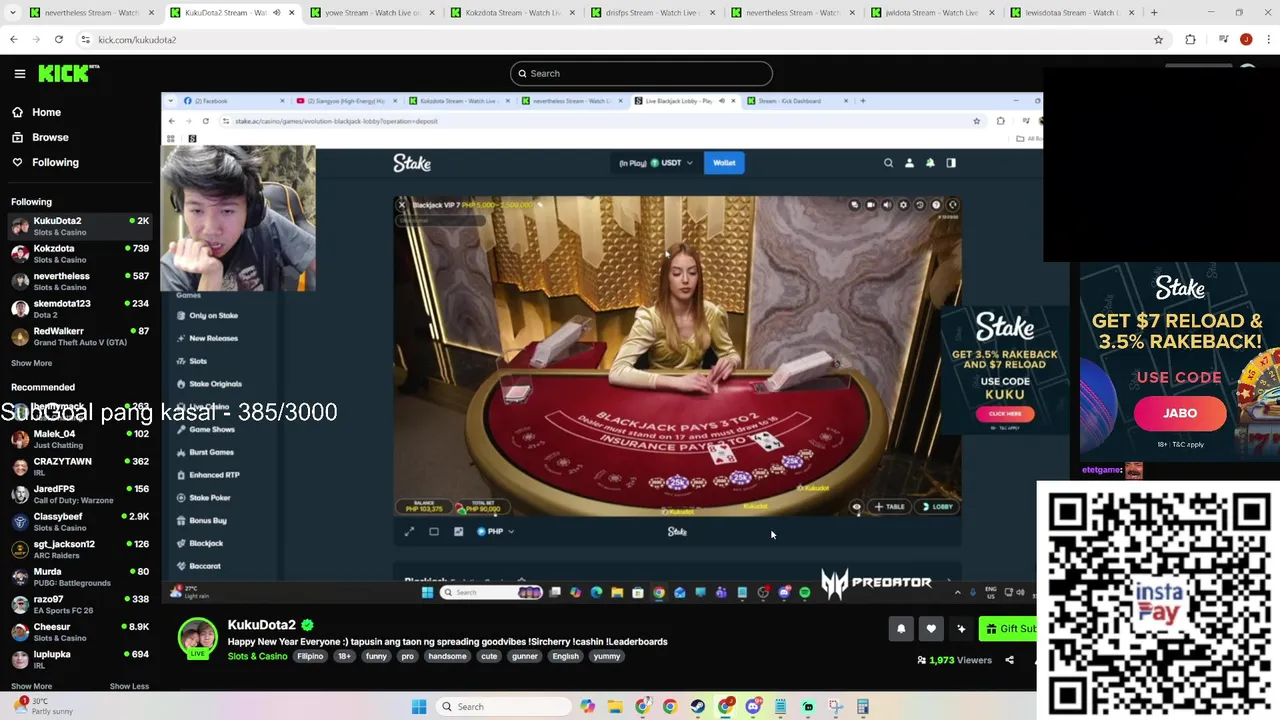Screen dimensions: 1280x720
Task: Open skemdota123 channel in sidebar
Action: (x=80, y=309)
